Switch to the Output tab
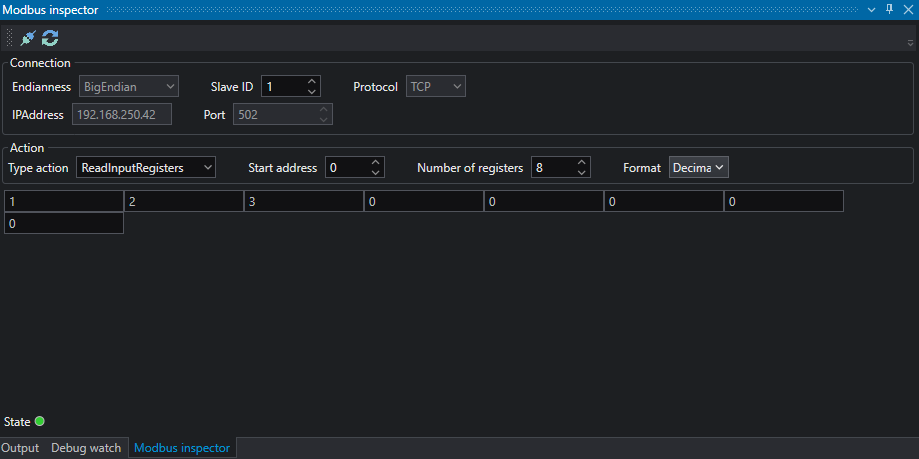The width and height of the screenshot is (919, 459). pyautogui.click(x=20, y=448)
